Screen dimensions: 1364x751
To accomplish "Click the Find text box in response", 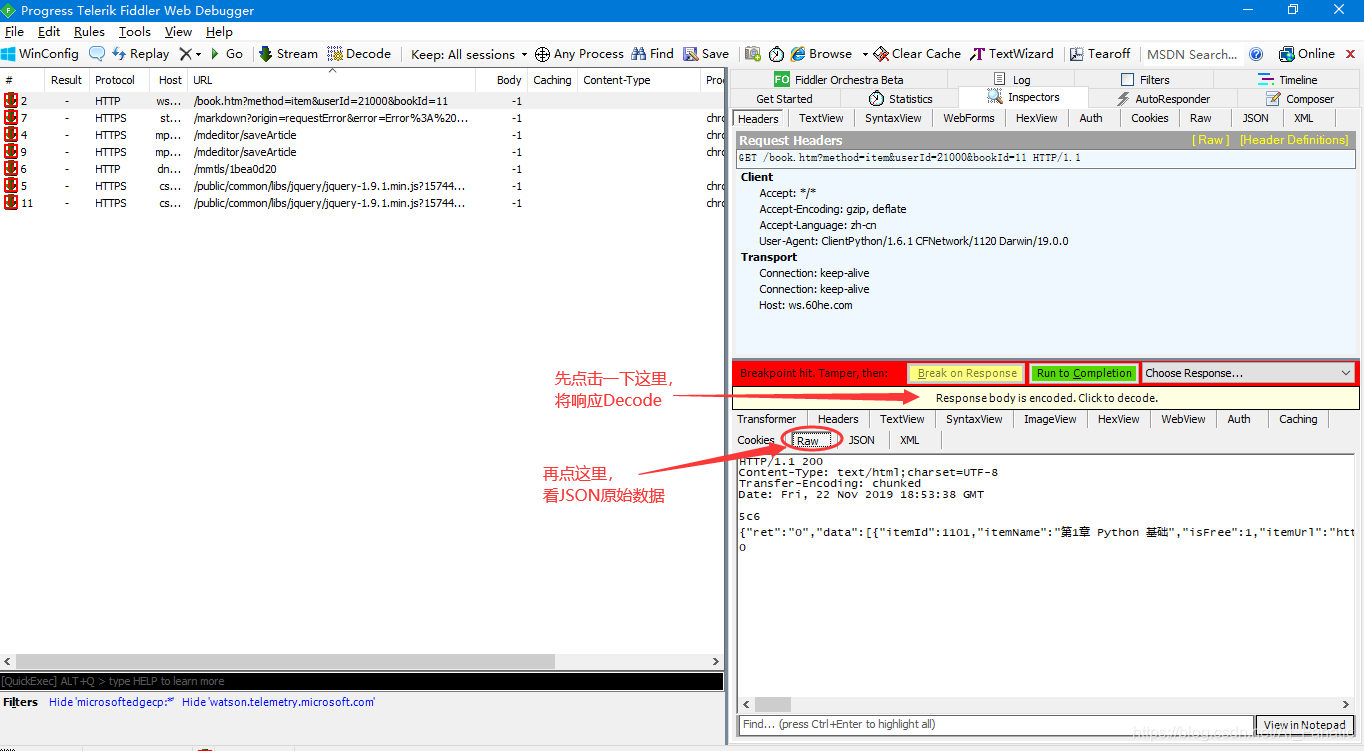I will pyautogui.click(x=995, y=725).
